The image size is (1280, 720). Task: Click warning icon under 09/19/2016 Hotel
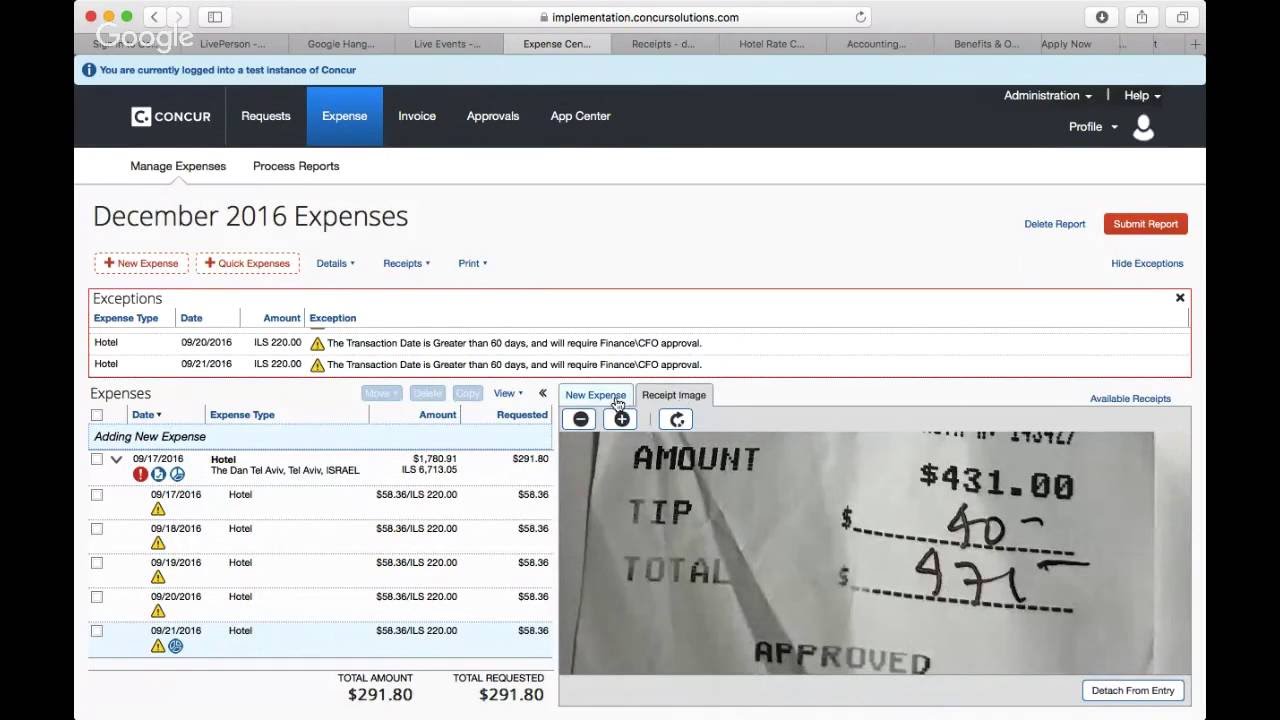158,577
